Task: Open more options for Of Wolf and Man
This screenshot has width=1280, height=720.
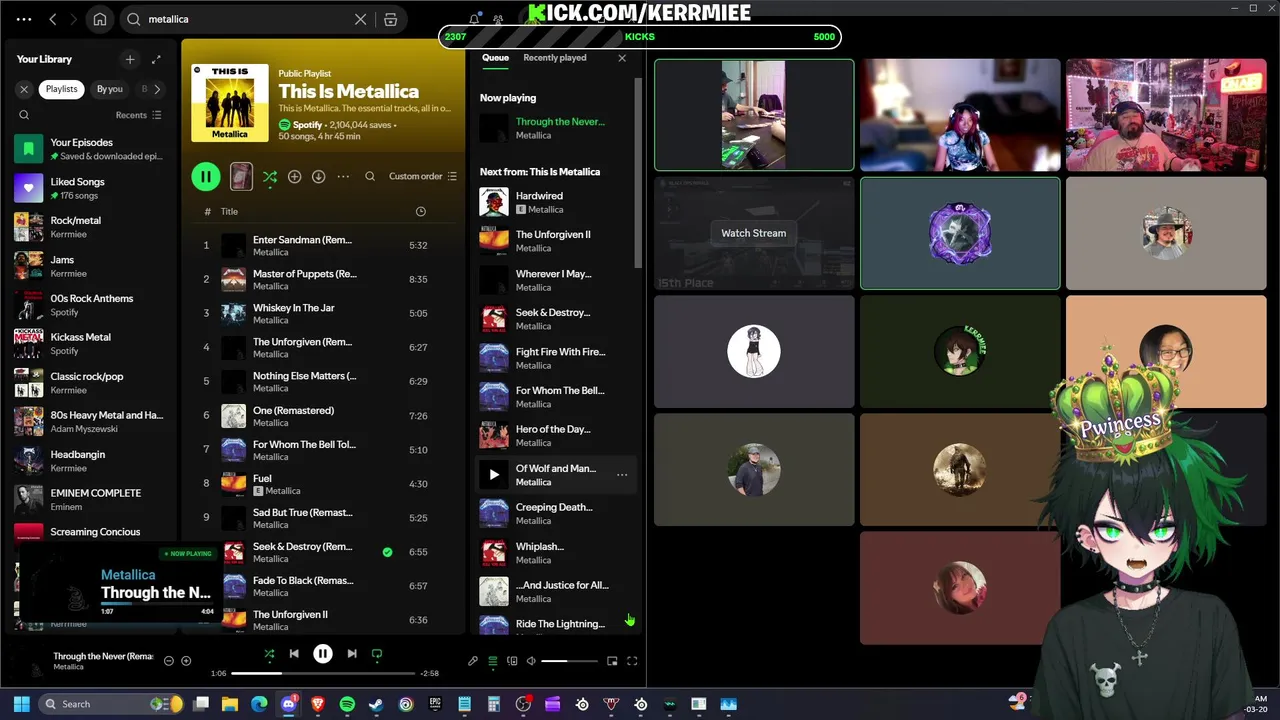Action: 622,474
